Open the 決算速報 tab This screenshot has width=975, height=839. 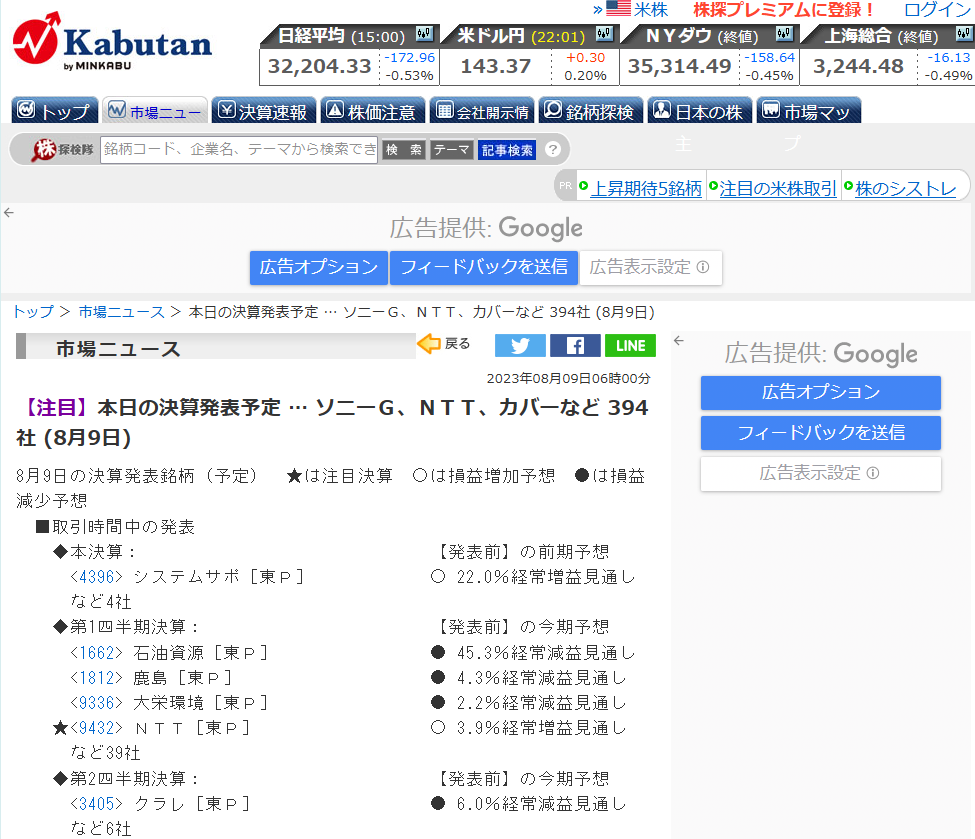click(x=264, y=111)
